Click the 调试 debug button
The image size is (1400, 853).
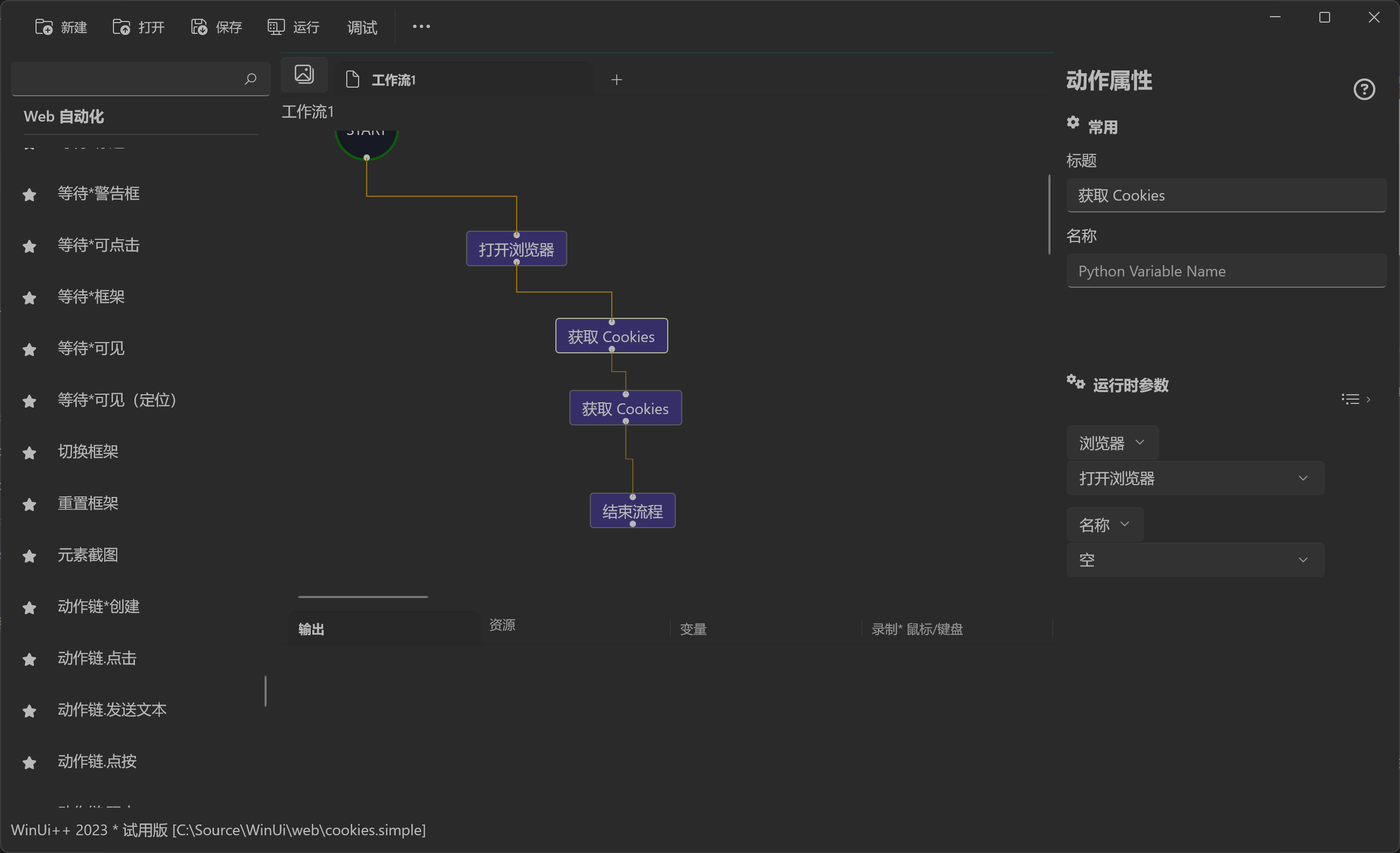tap(362, 27)
